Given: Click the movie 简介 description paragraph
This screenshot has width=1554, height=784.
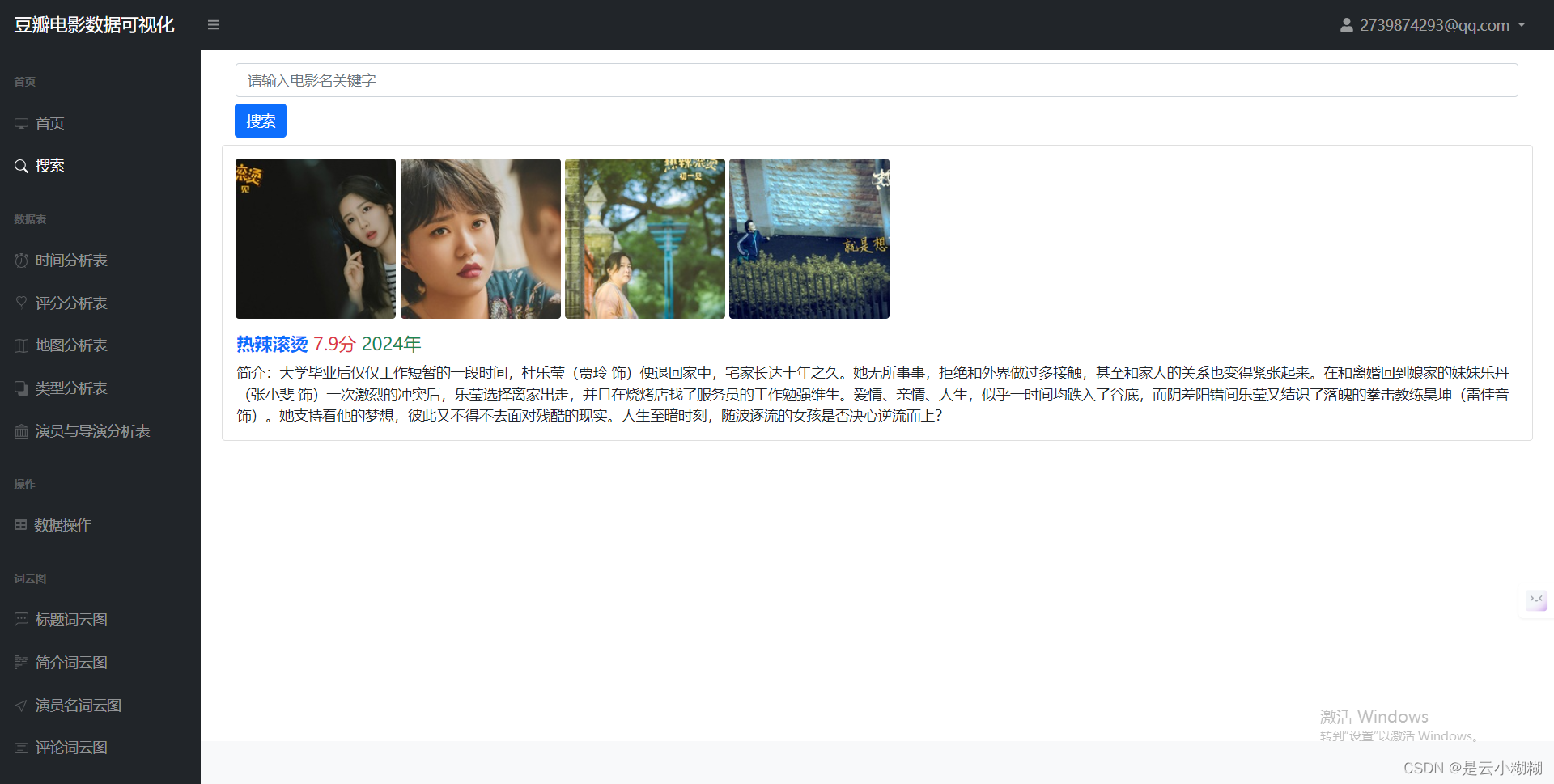Looking at the screenshot, I should click(x=873, y=394).
